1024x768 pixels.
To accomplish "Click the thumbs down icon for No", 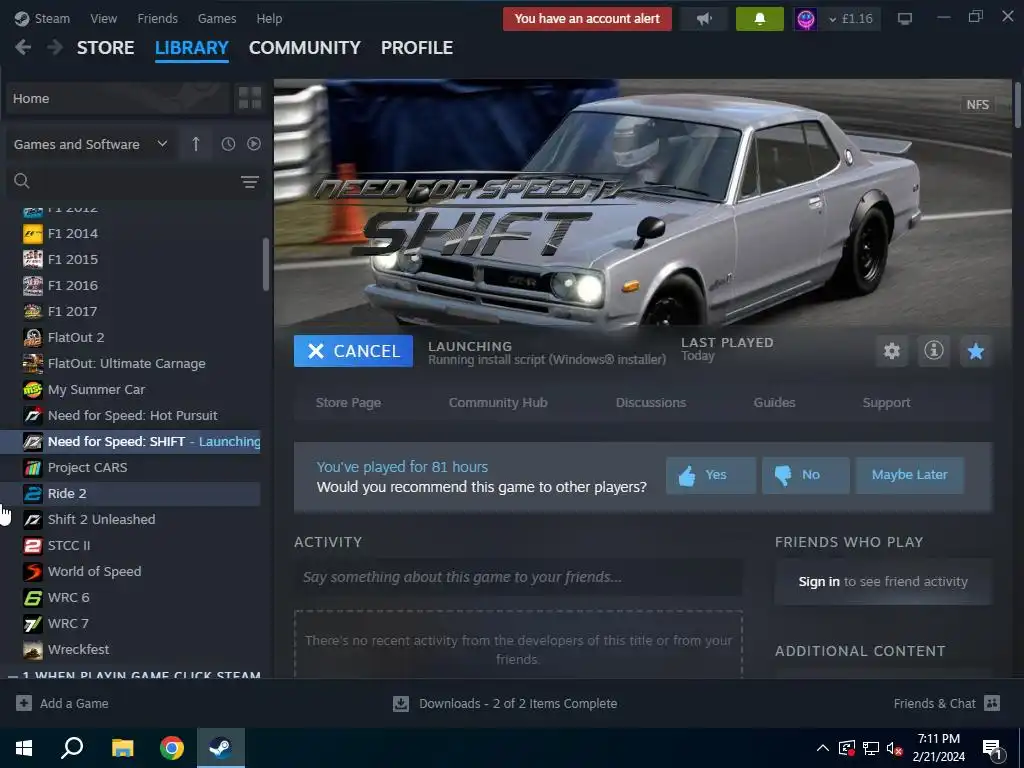I will tap(783, 475).
